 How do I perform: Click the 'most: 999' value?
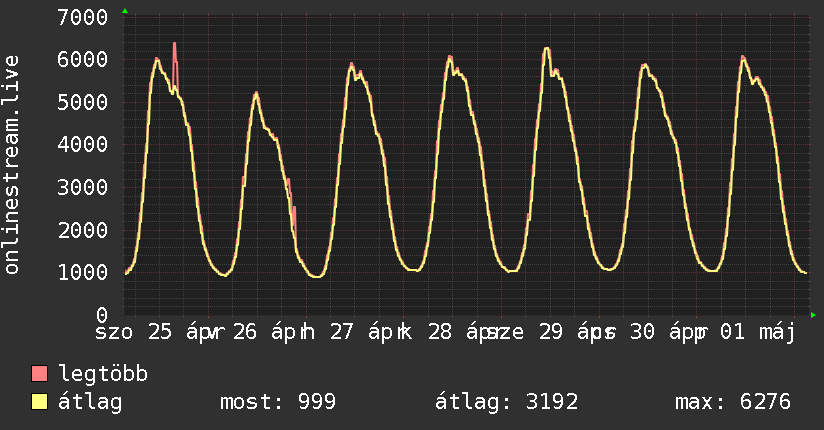[x=278, y=402]
